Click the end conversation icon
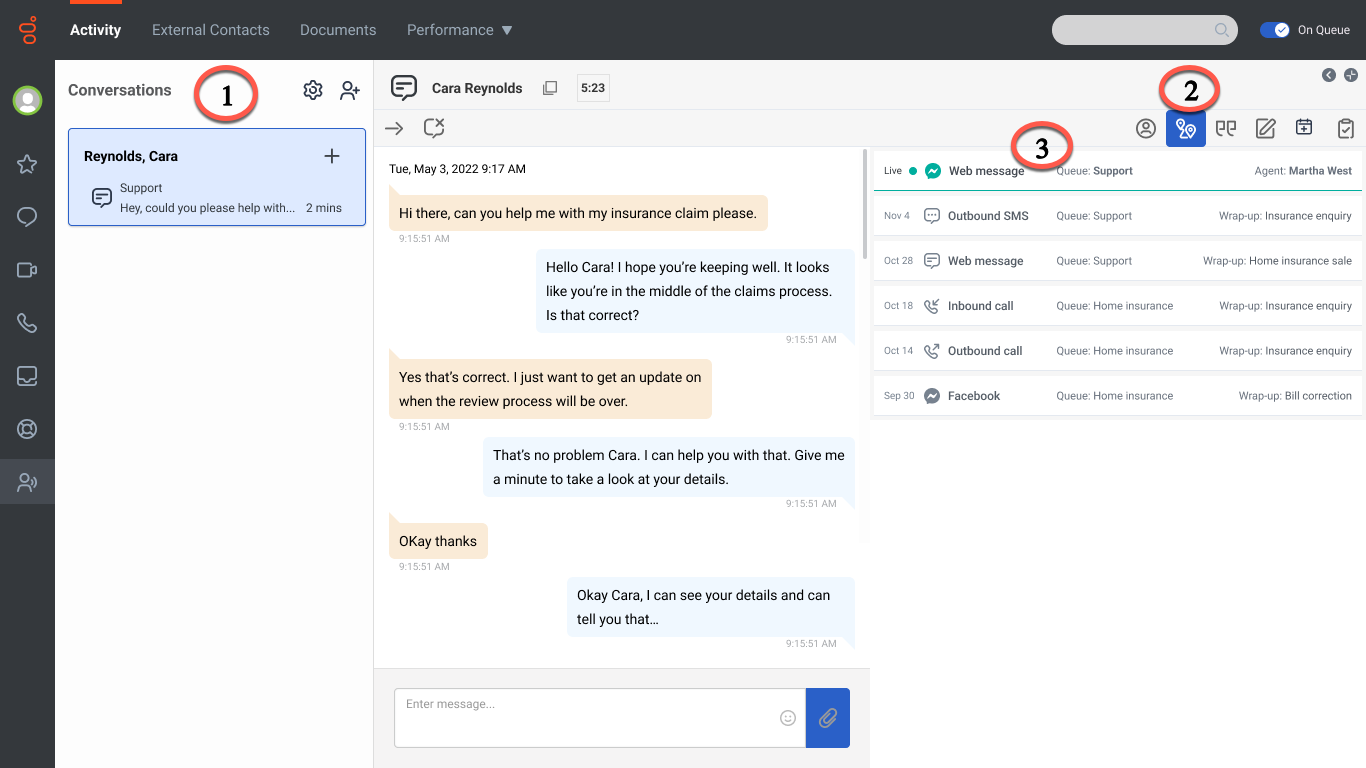1366x768 pixels. [x=433, y=128]
